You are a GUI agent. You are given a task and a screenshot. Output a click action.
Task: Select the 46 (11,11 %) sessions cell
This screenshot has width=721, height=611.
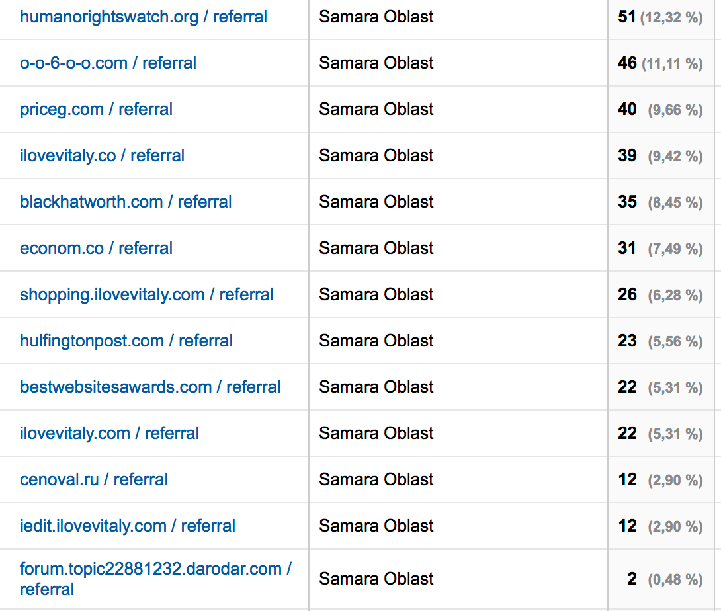[x=660, y=63]
